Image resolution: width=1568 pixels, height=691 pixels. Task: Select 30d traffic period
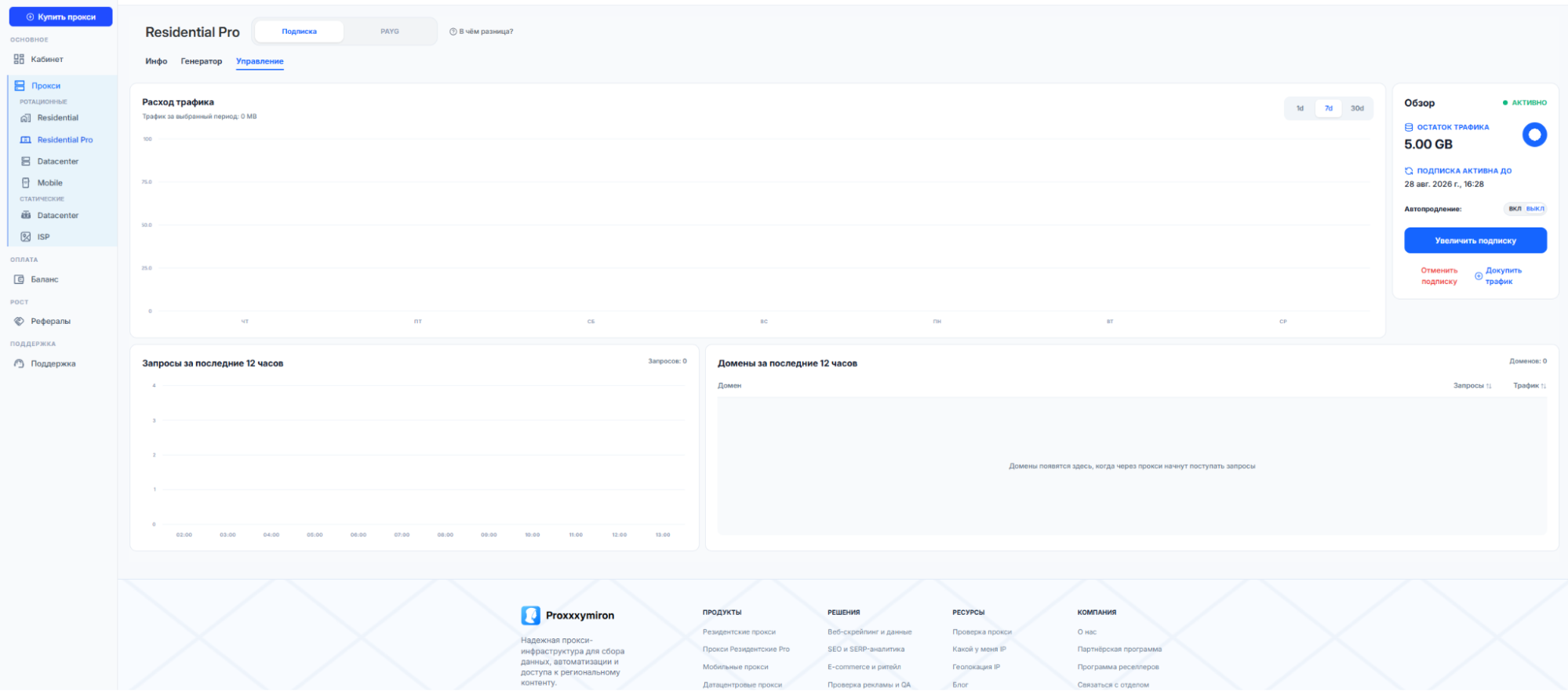click(1358, 108)
